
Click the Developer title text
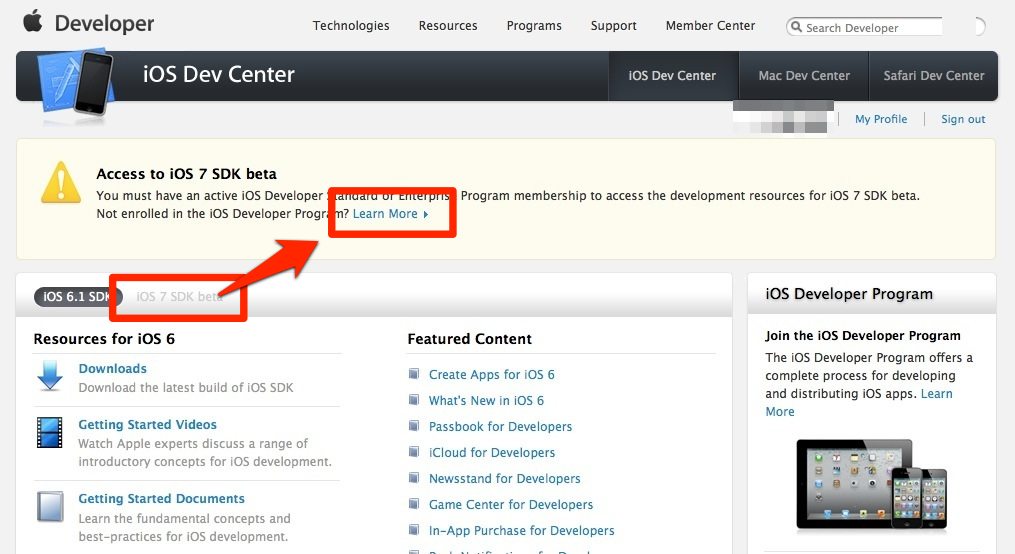pyautogui.click(x=104, y=23)
